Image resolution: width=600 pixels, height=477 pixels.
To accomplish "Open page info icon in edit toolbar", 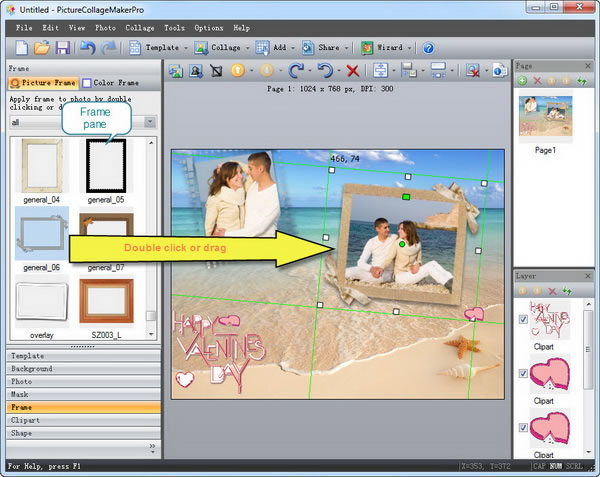I will (499, 70).
